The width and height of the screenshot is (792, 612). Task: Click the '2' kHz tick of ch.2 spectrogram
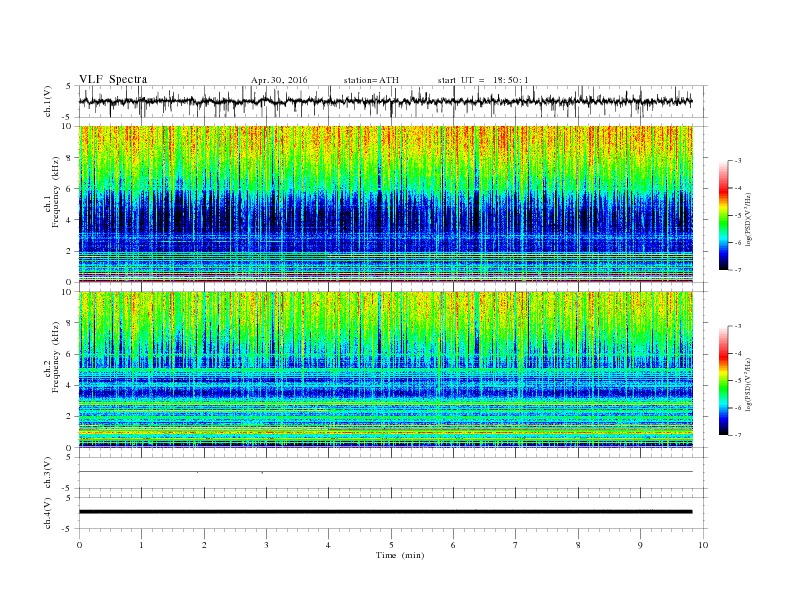(x=69, y=417)
